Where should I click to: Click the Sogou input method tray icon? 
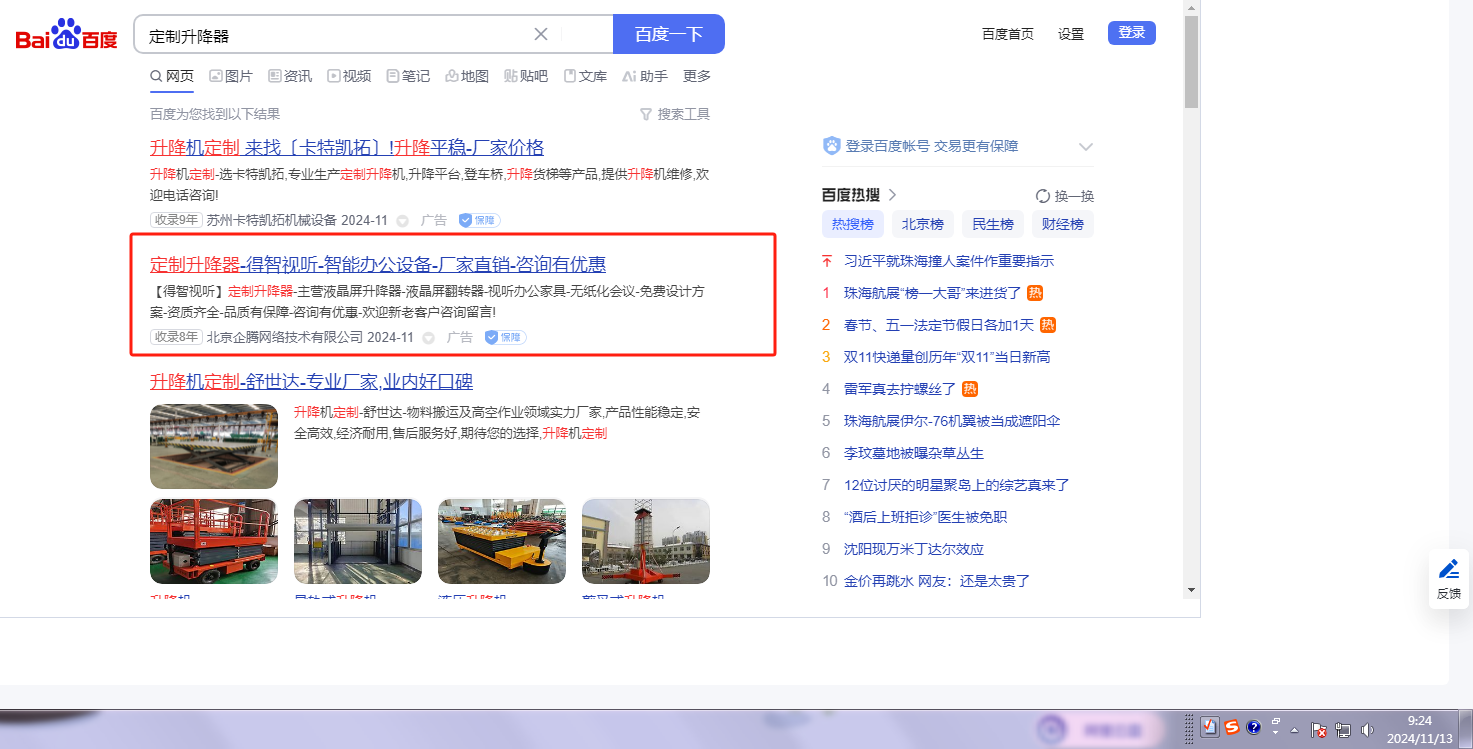(1232, 728)
